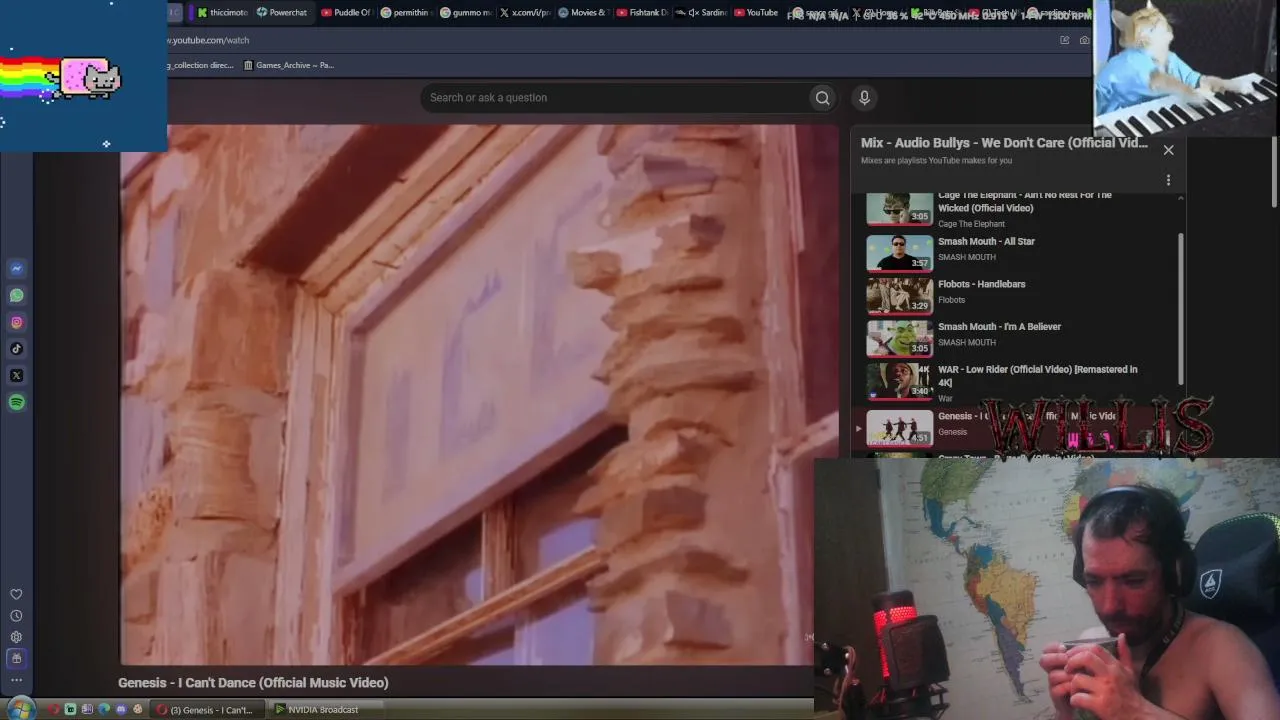The height and width of the screenshot is (720, 1280).
Task: Click the video title below the player
Action: 253,683
